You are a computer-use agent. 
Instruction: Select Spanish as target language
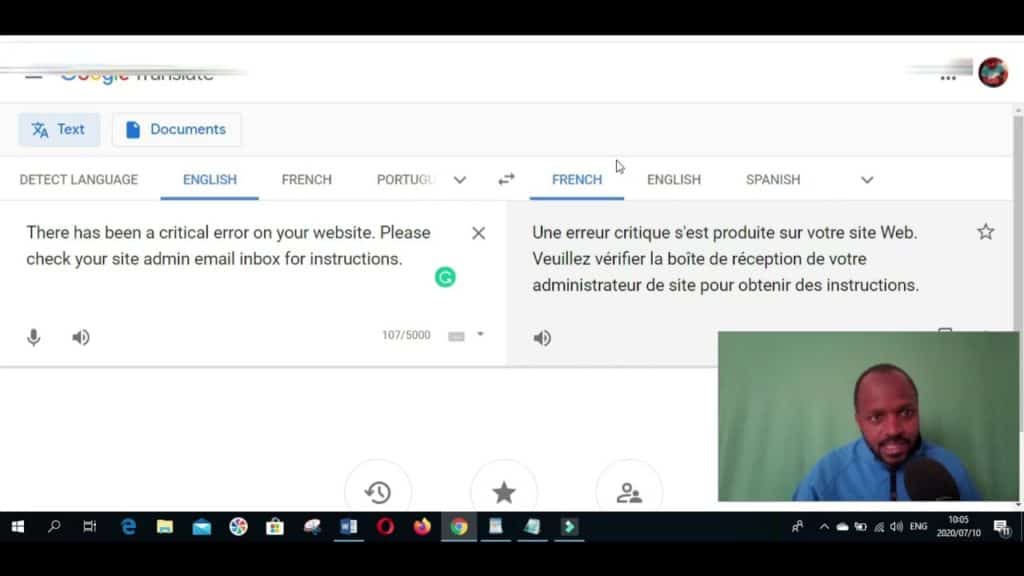(773, 180)
